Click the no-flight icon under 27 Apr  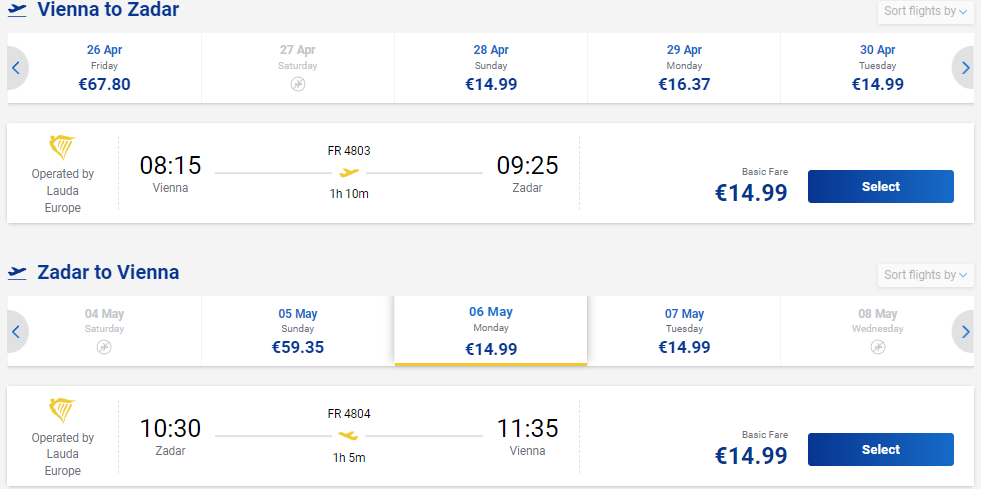[x=298, y=84]
